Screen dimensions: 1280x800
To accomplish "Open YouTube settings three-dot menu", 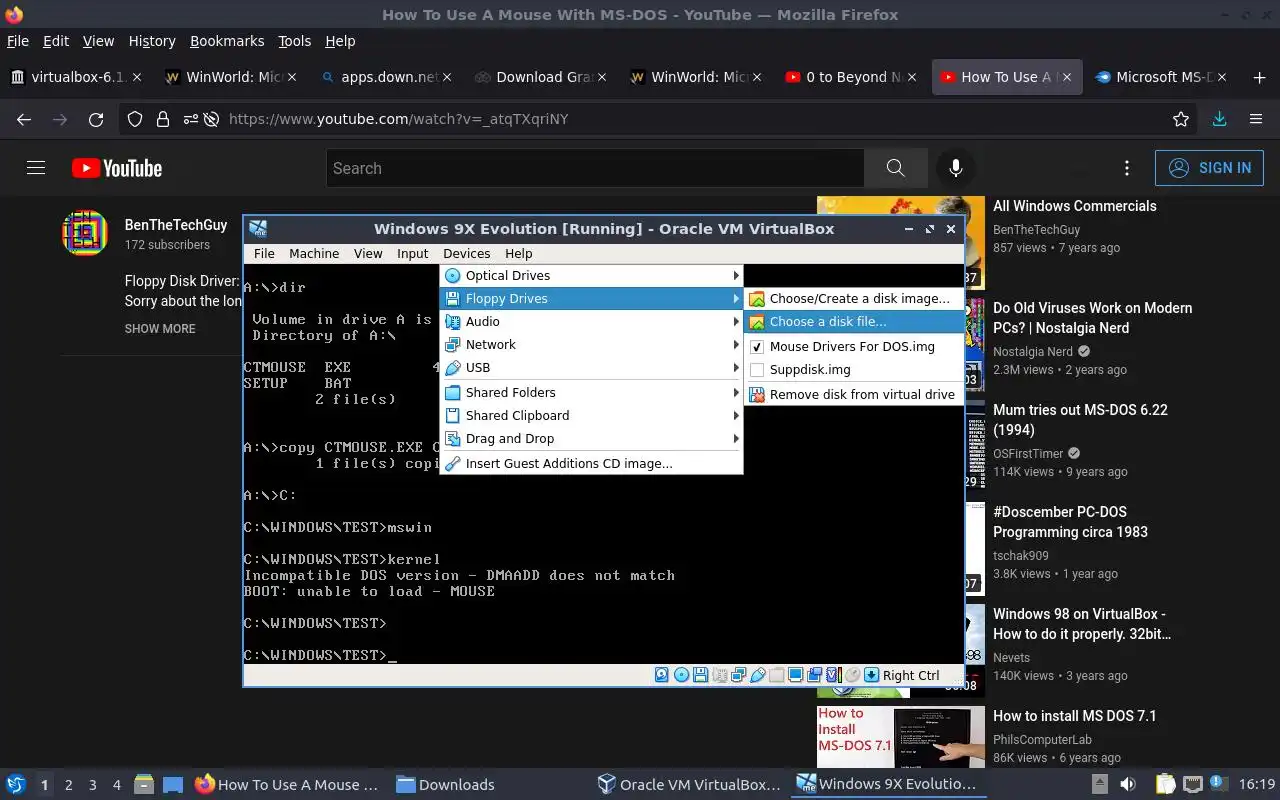I will click(x=1127, y=168).
